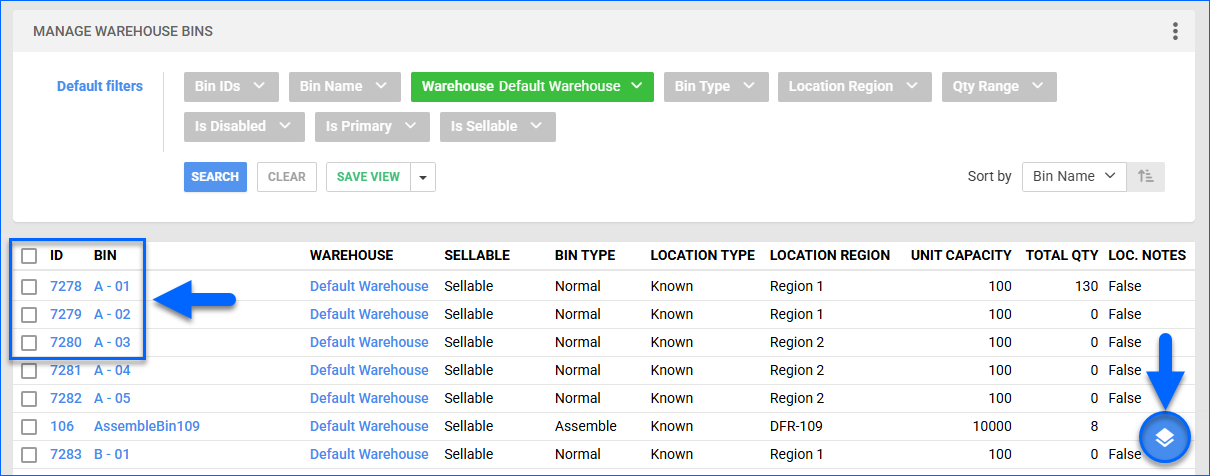Open the Sort by Bin Name dropdown

1074,177
